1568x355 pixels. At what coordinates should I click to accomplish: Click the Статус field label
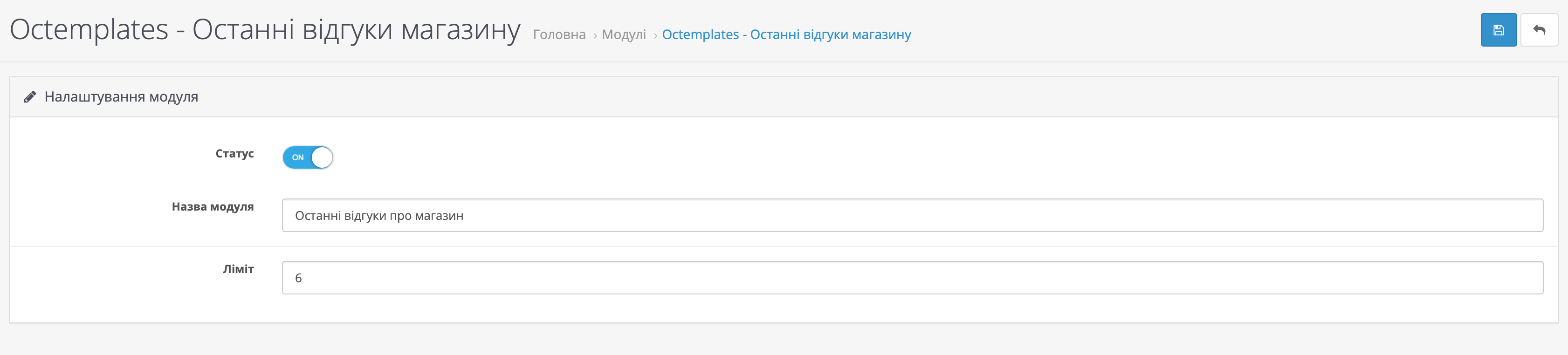point(234,154)
